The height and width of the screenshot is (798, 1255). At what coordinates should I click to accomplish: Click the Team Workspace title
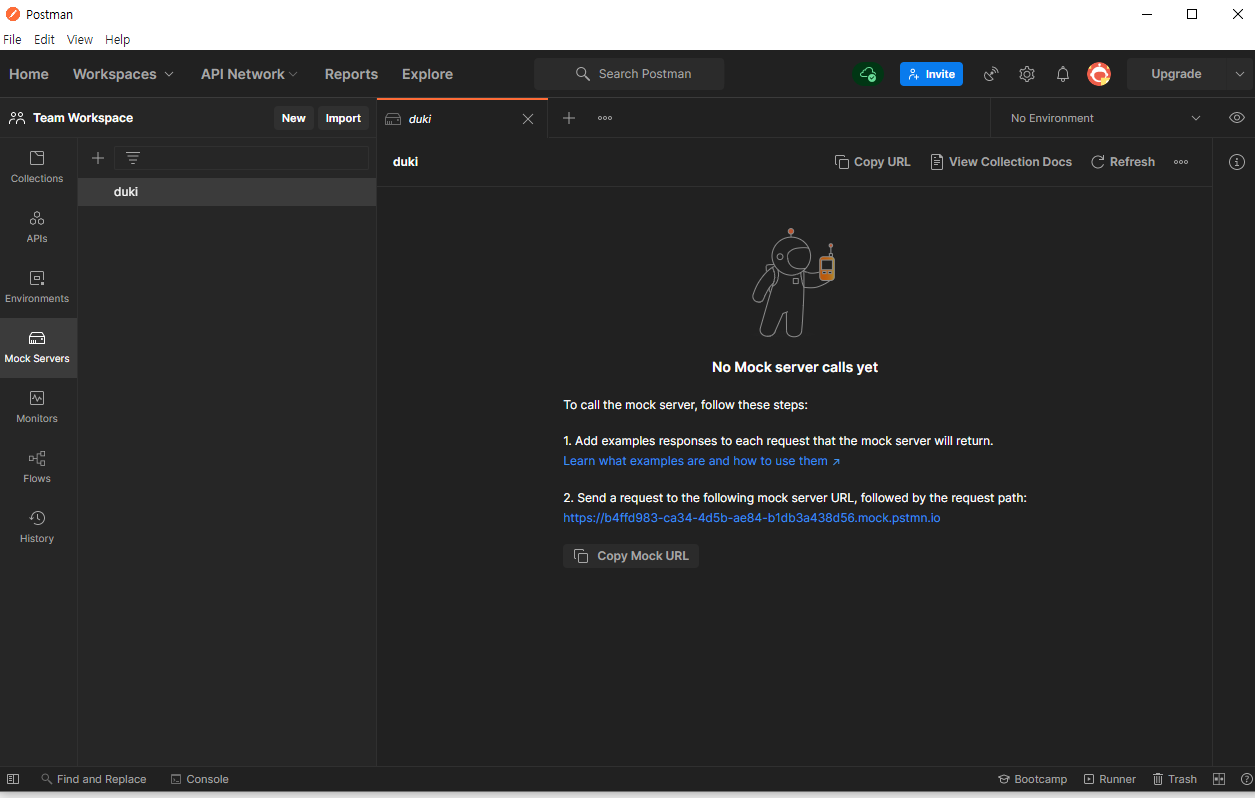pyautogui.click(x=83, y=118)
